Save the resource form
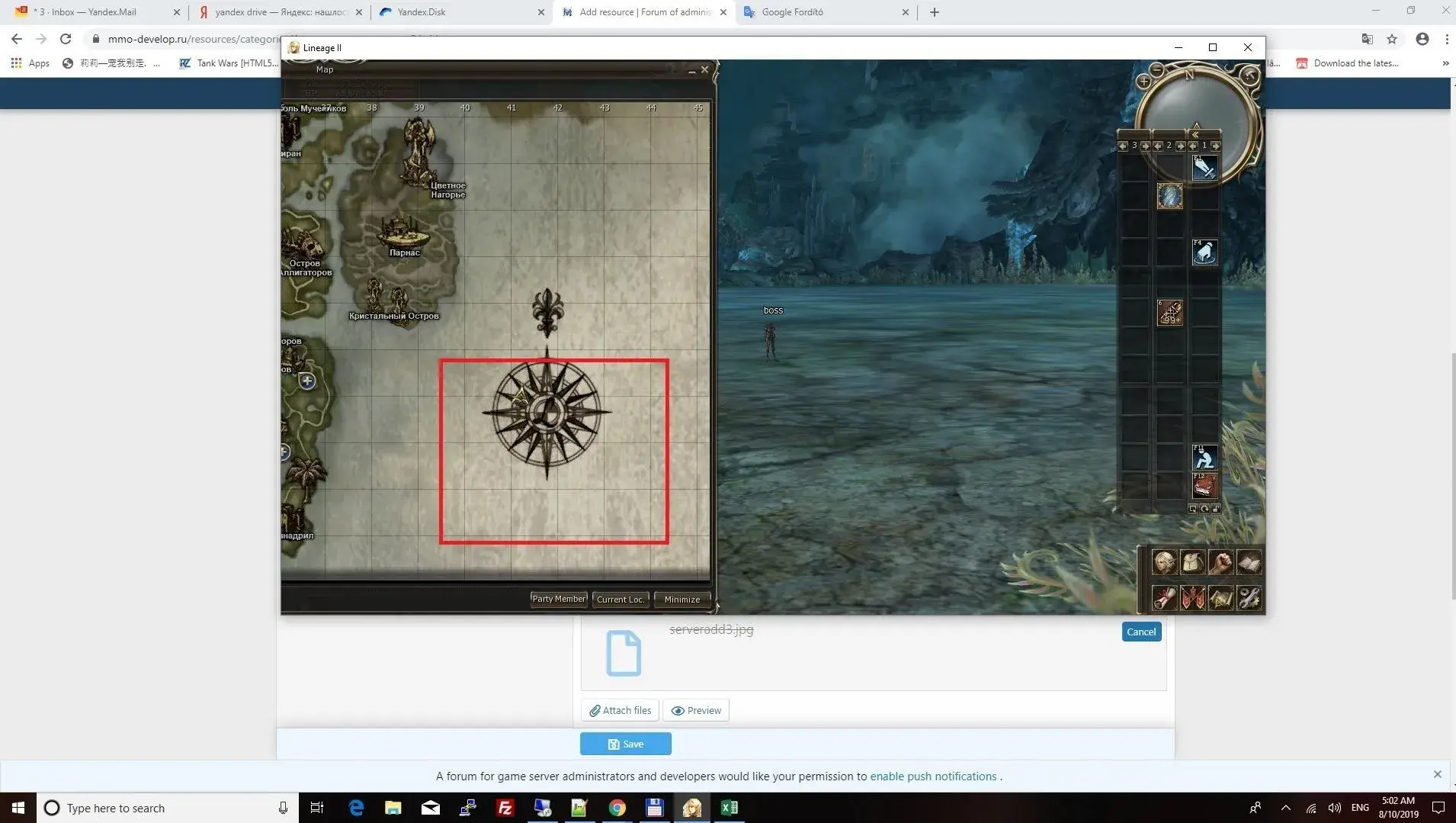1456x823 pixels. 625,744
